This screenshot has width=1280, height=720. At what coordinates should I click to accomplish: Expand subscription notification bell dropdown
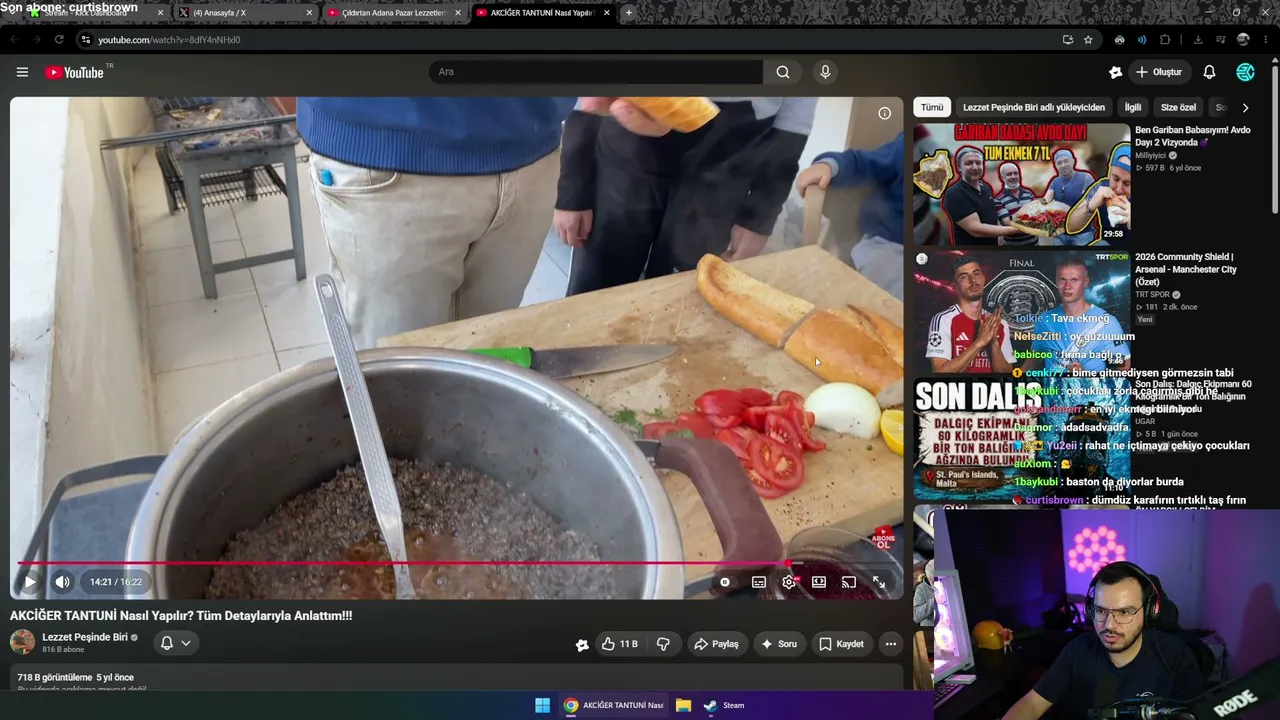pos(175,643)
